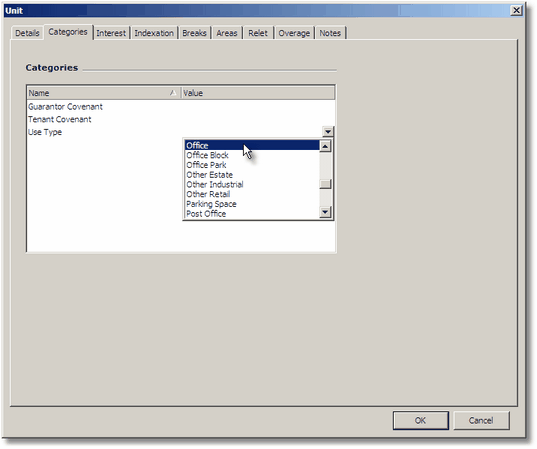The image size is (537, 449).
Task: Click the list scroll up arrow
Action: pos(325,146)
